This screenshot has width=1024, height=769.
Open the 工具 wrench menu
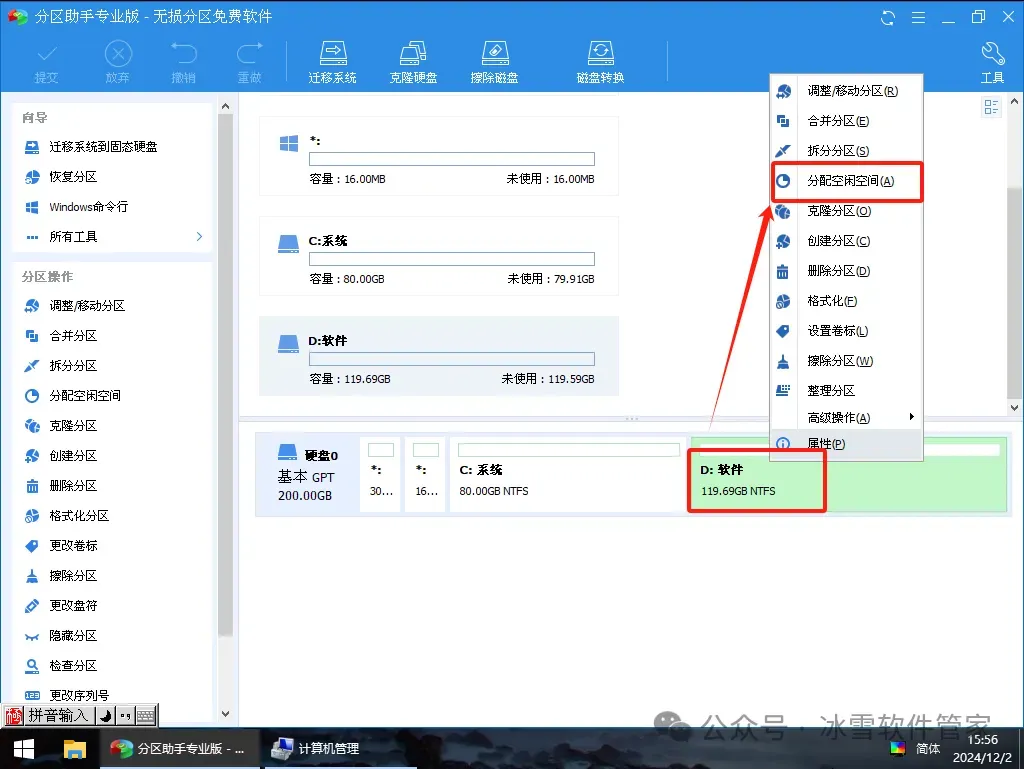coord(992,63)
